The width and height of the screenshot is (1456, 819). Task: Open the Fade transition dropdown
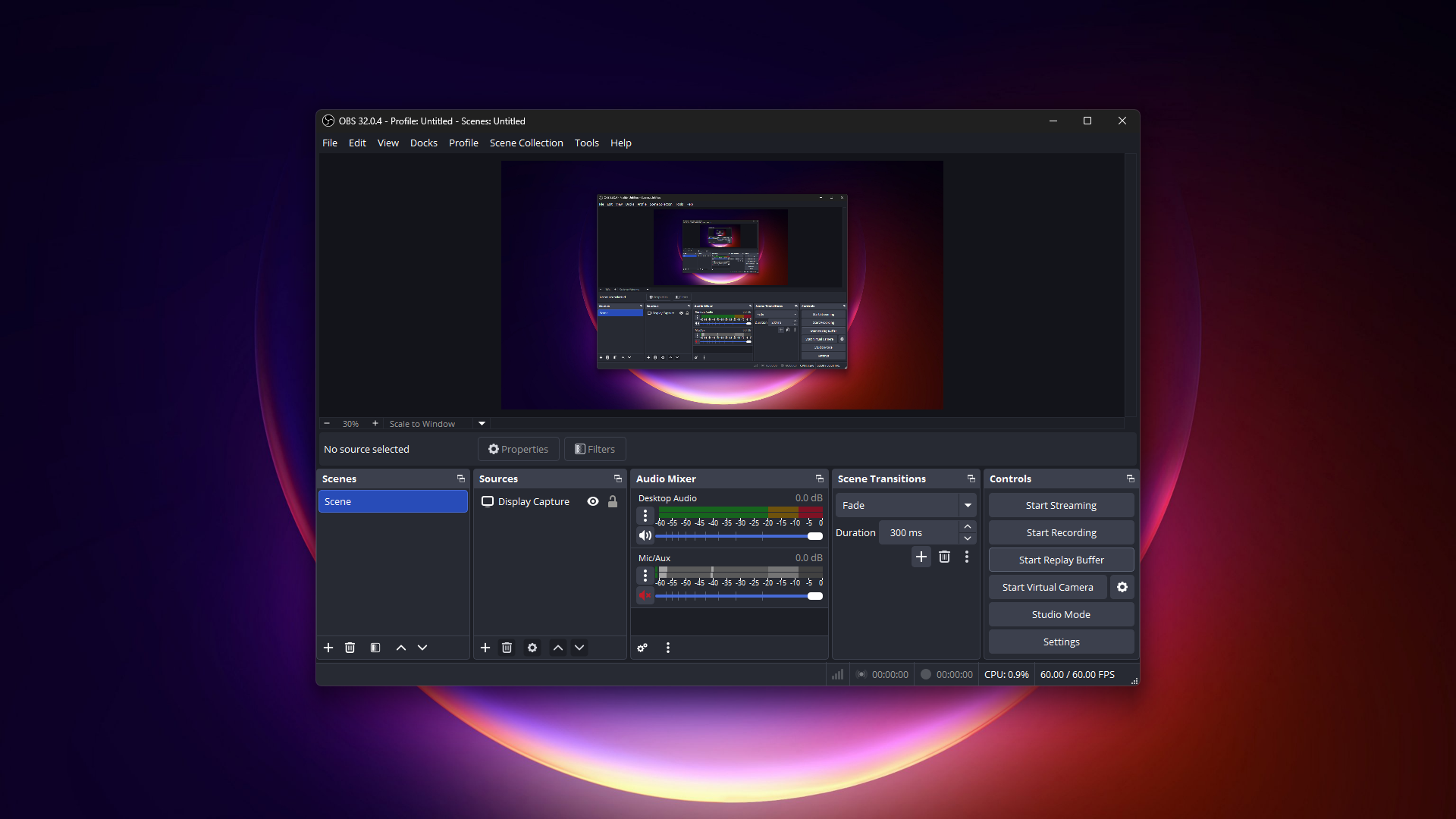click(968, 505)
